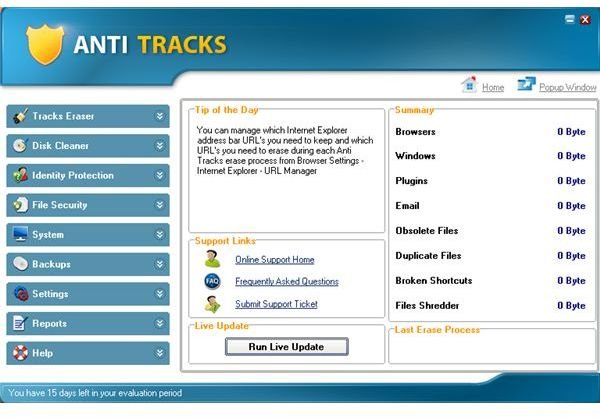The width and height of the screenshot is (600, 418).
Task: Close the Anti Tracks window
Action: coord(585,20)
